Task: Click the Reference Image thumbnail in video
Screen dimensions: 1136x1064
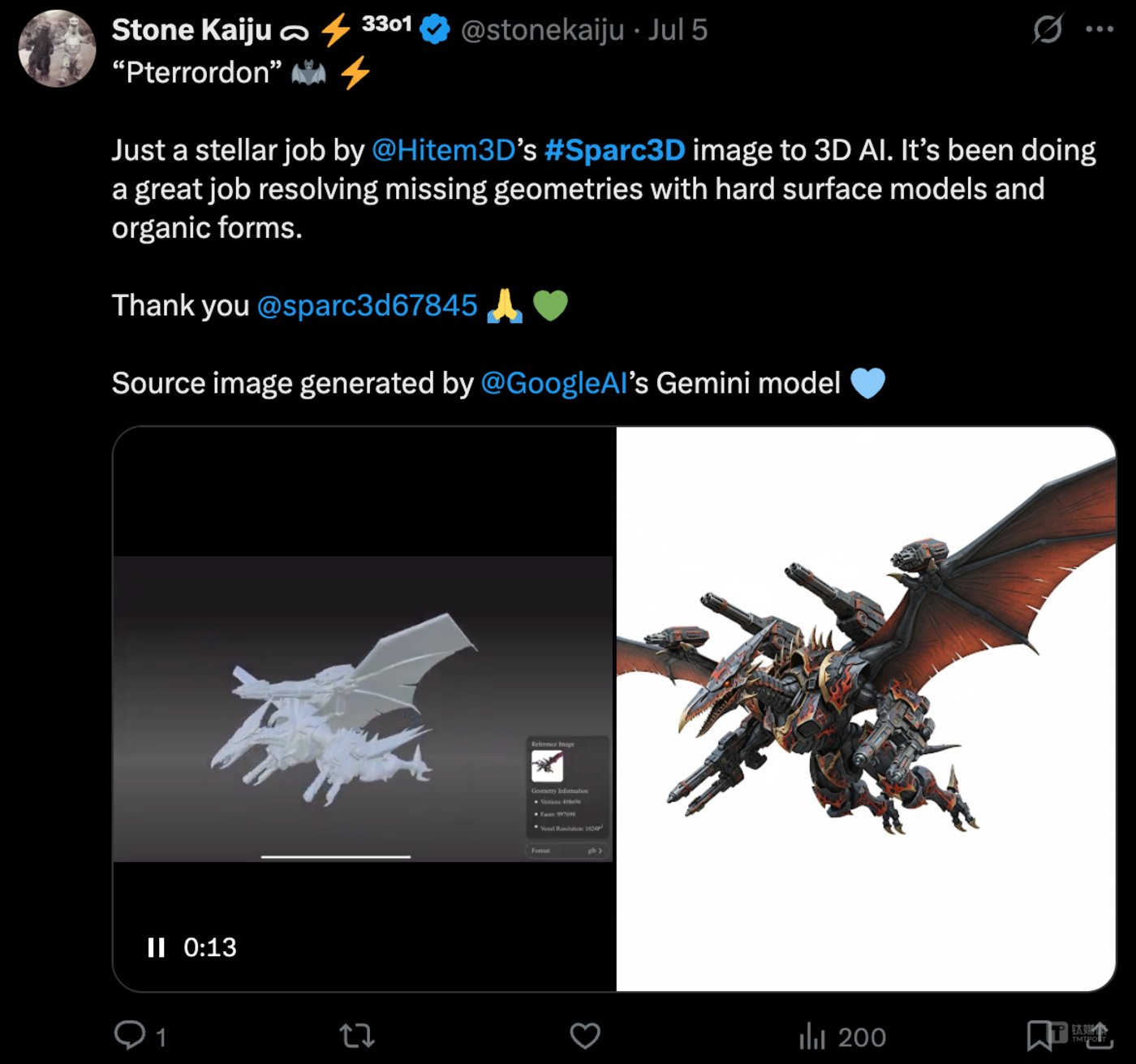Action: 547,765
